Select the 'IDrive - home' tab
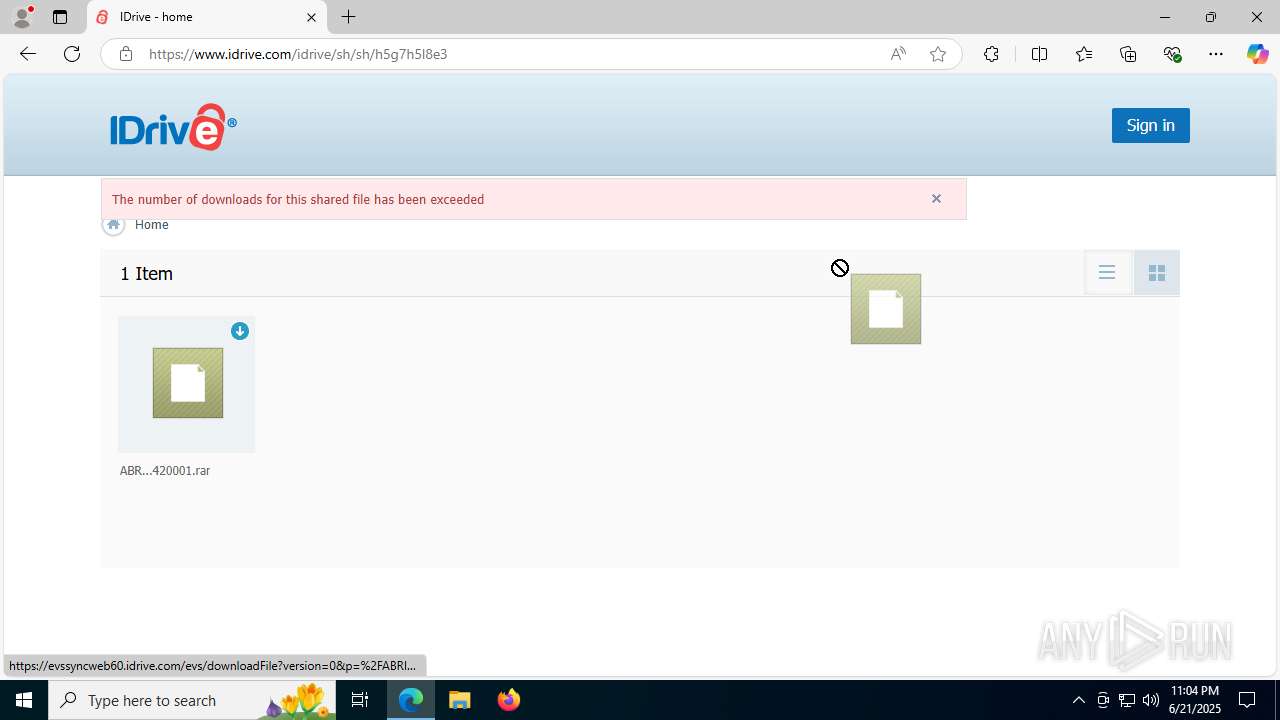 pyautogui.click(x=207, y=17)
